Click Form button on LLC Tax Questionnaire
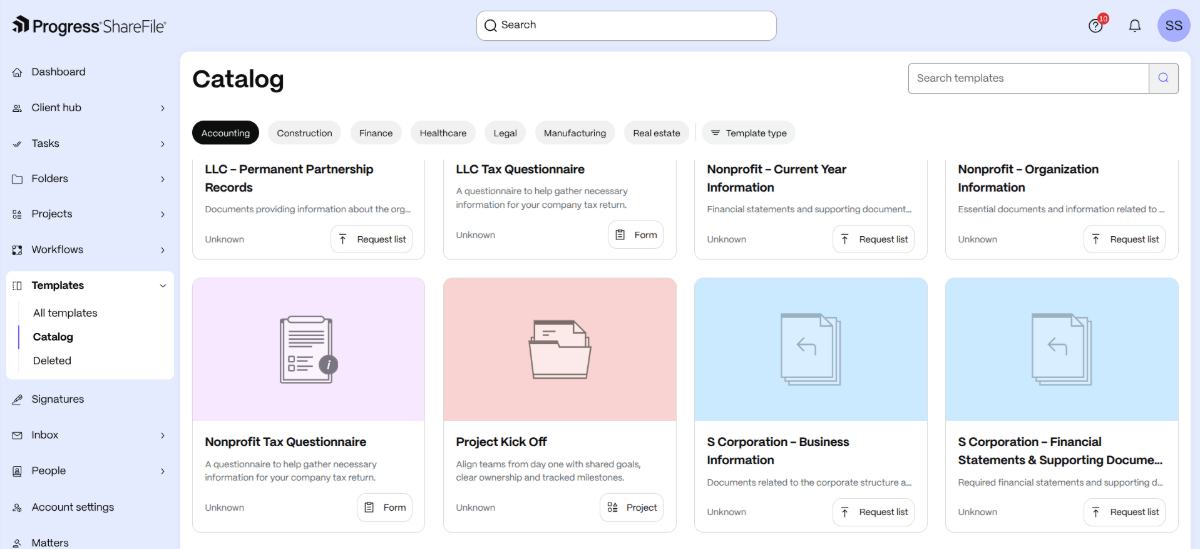The image size is (1200, 549). click(x=635, y=235)
